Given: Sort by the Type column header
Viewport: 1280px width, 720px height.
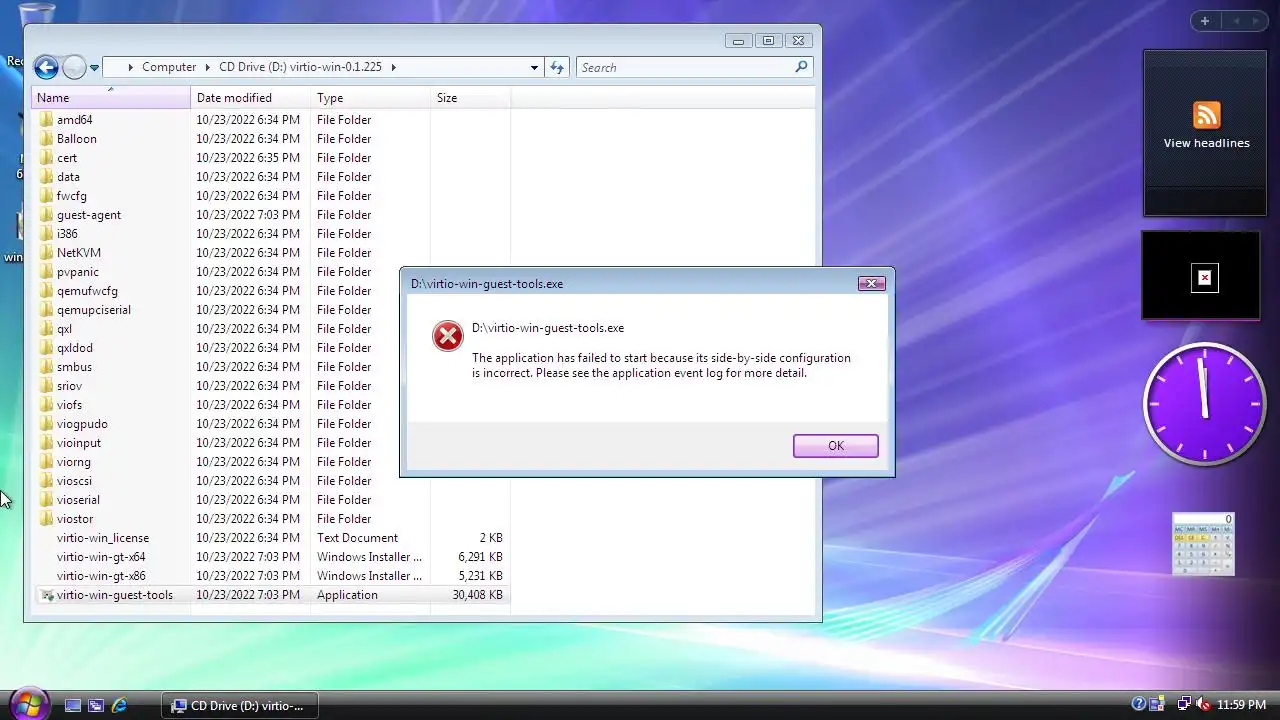Looking at the screenshot, I should [x=370, y=98].
